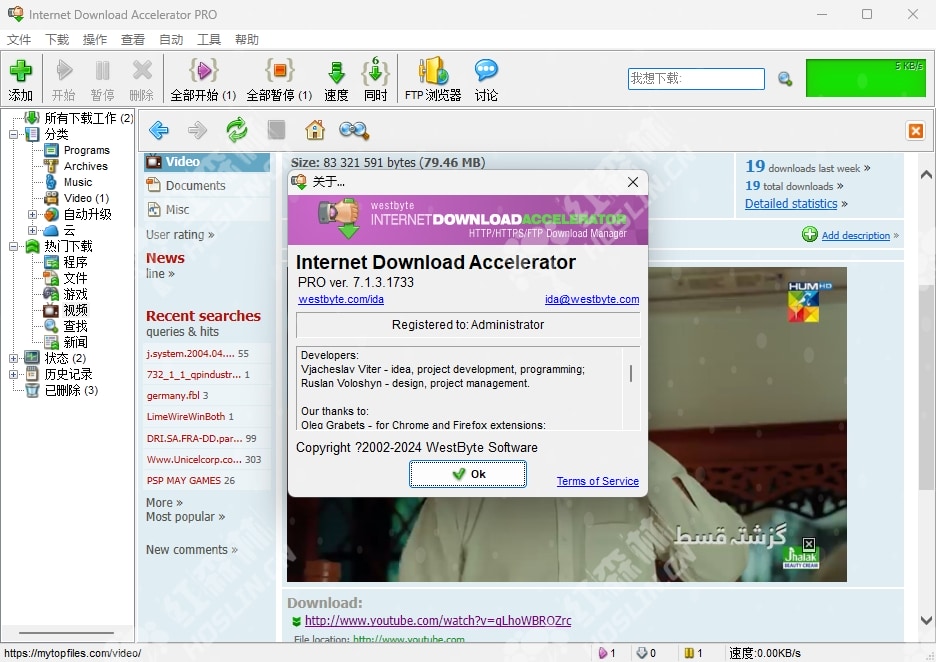The width and height of the screenshot is (936, 662).
Task: Open the simultaneous downloads icon
Action: 375,70
